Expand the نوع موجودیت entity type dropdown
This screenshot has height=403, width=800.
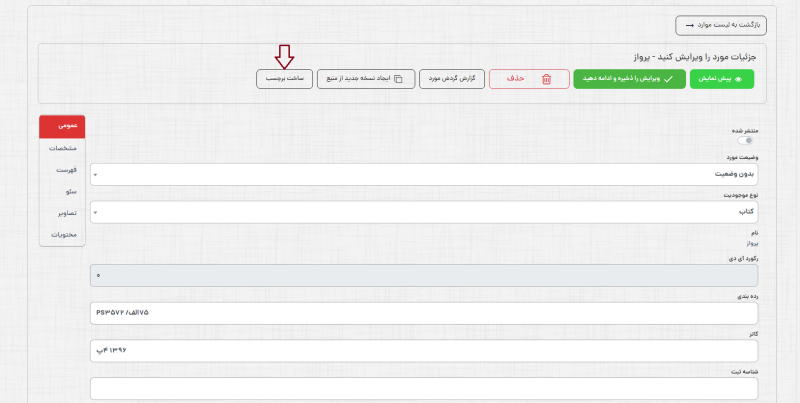pos(424,212)
